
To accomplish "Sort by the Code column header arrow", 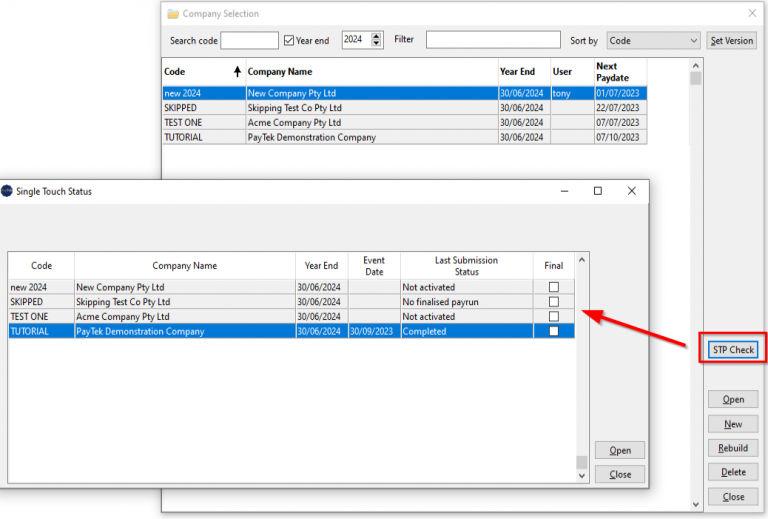I will [237, 72].
